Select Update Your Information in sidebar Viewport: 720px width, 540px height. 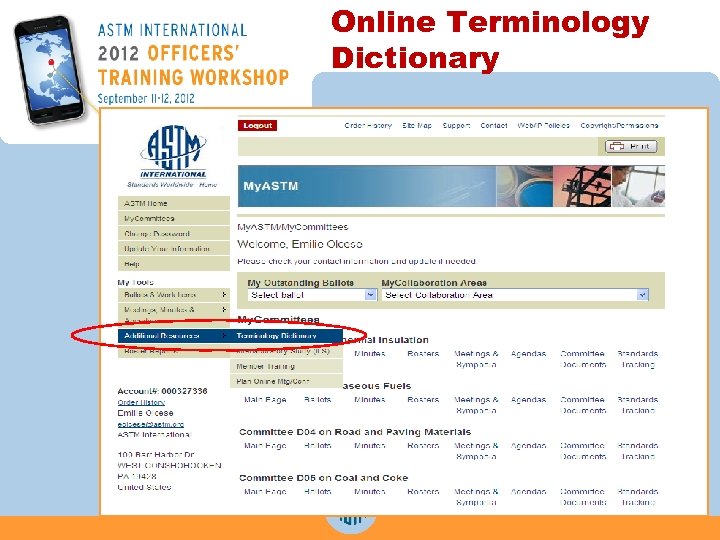[174, 249]
